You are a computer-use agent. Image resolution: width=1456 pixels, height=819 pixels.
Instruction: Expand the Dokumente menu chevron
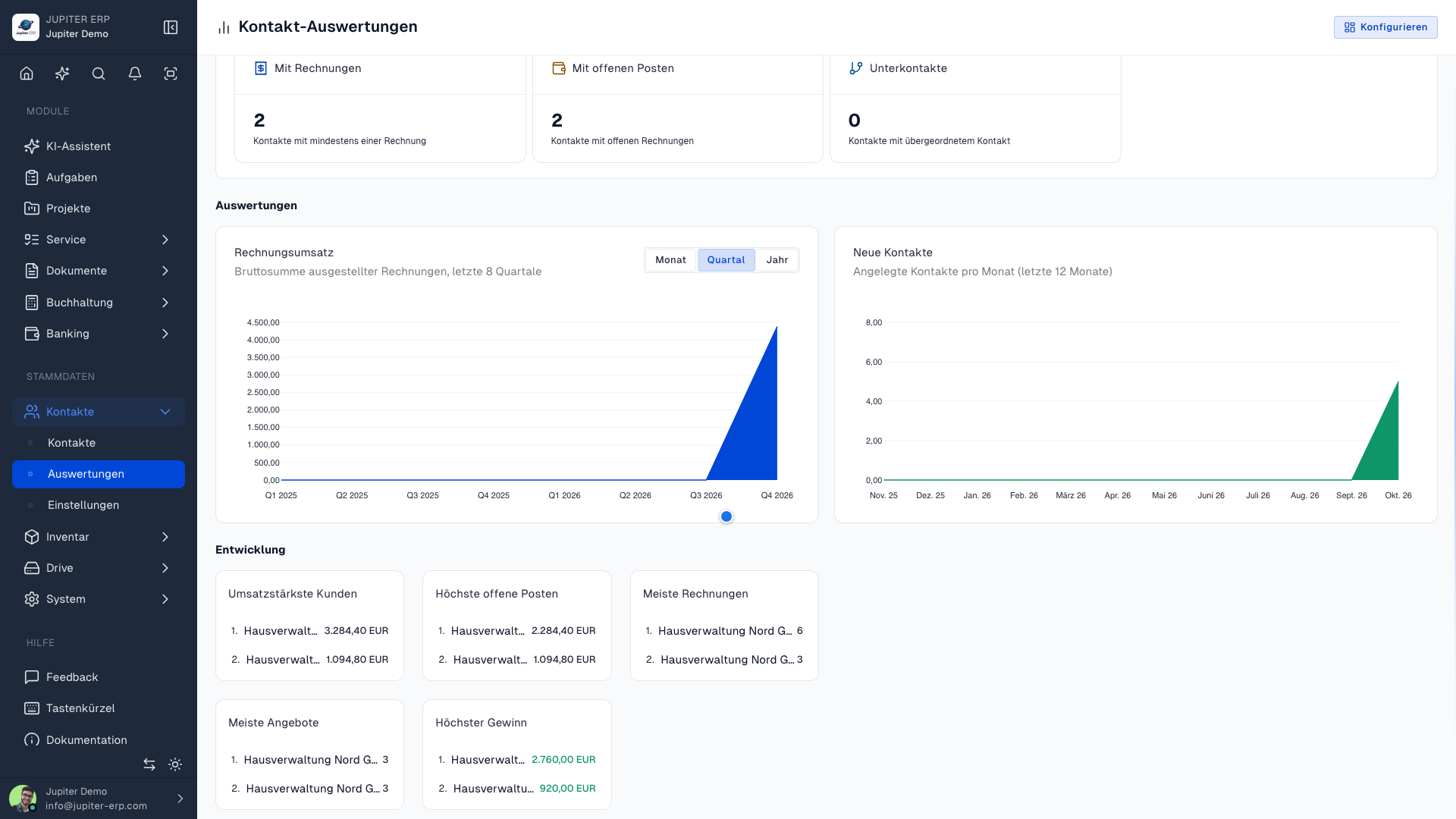[165, 271]
